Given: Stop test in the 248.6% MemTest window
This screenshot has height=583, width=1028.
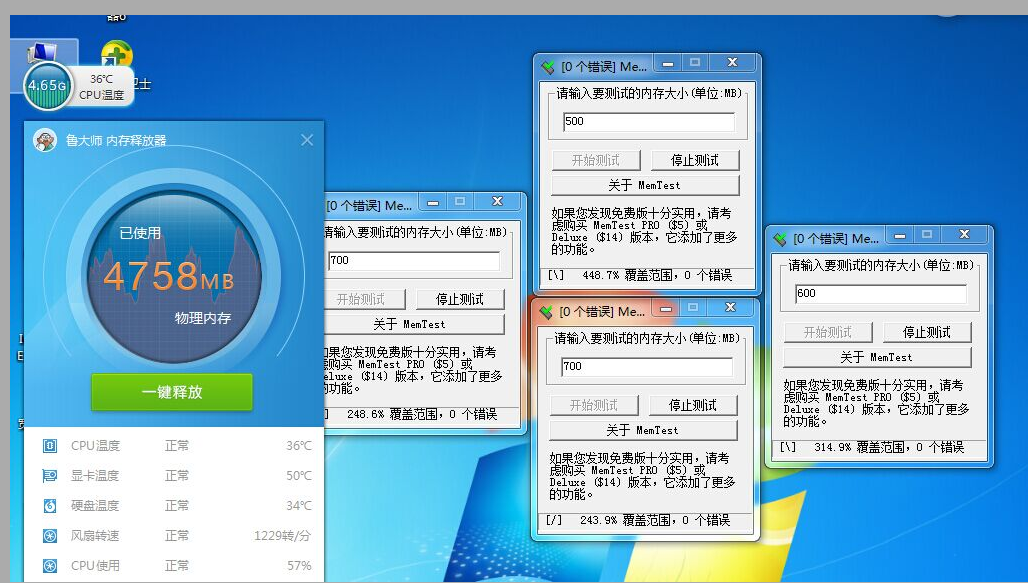Looking at the screenshot, I should [460, 300].
